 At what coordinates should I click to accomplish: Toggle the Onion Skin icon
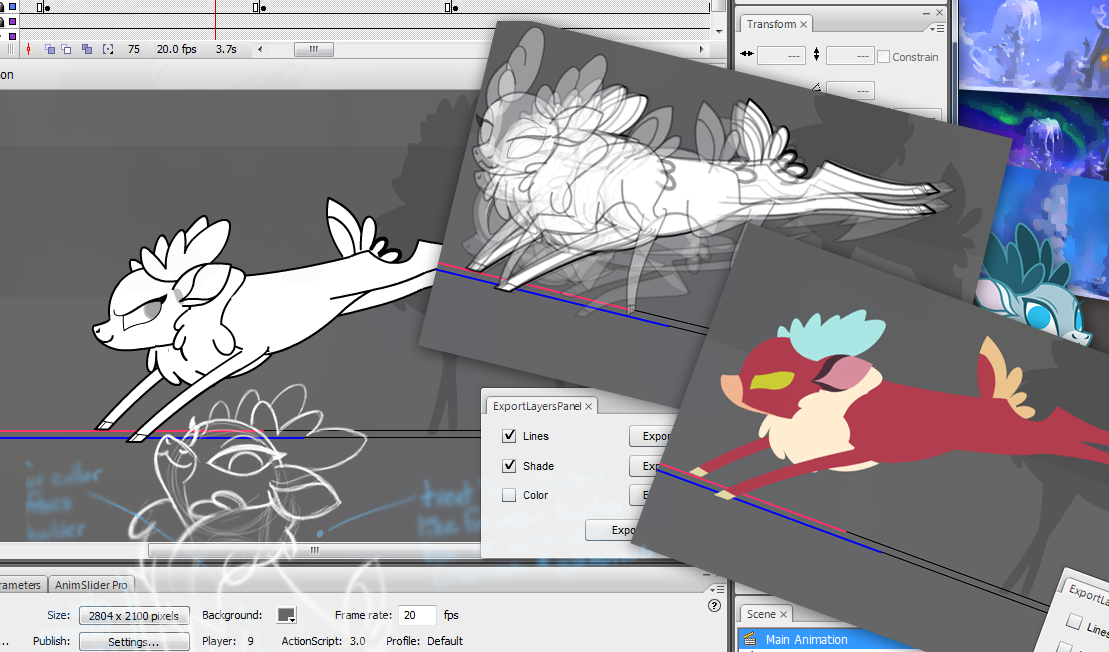tap(50, 49)
